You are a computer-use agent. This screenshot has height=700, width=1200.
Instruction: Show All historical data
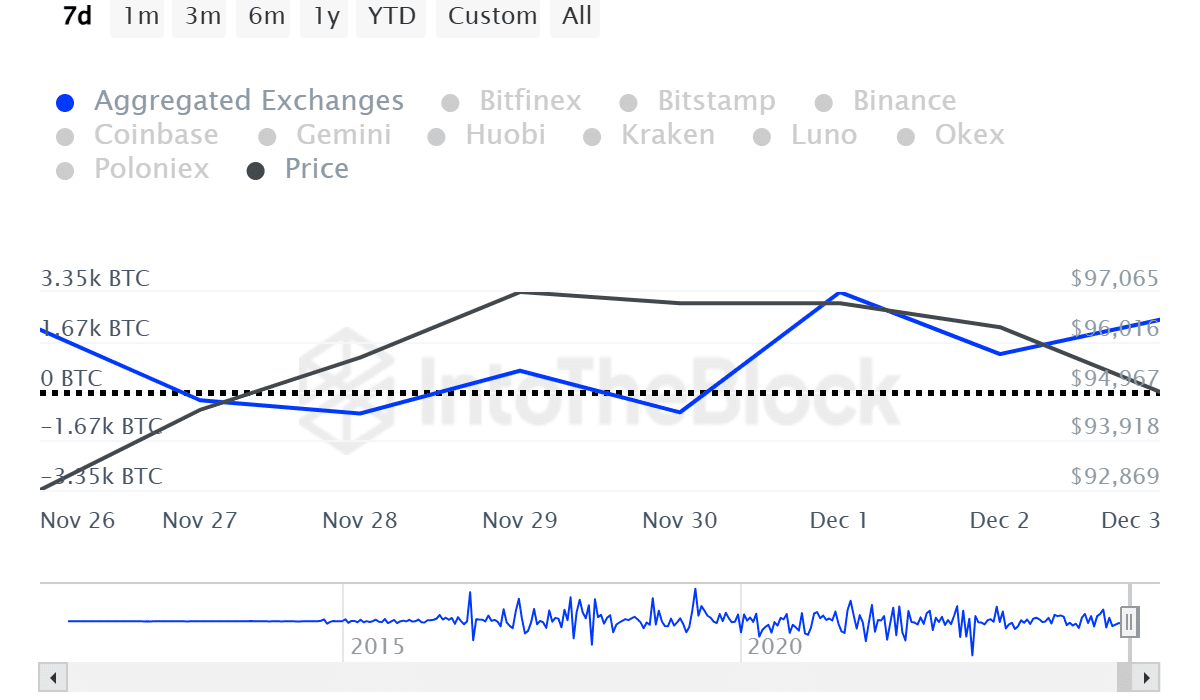pyautogui.click(x=577, y=17)
